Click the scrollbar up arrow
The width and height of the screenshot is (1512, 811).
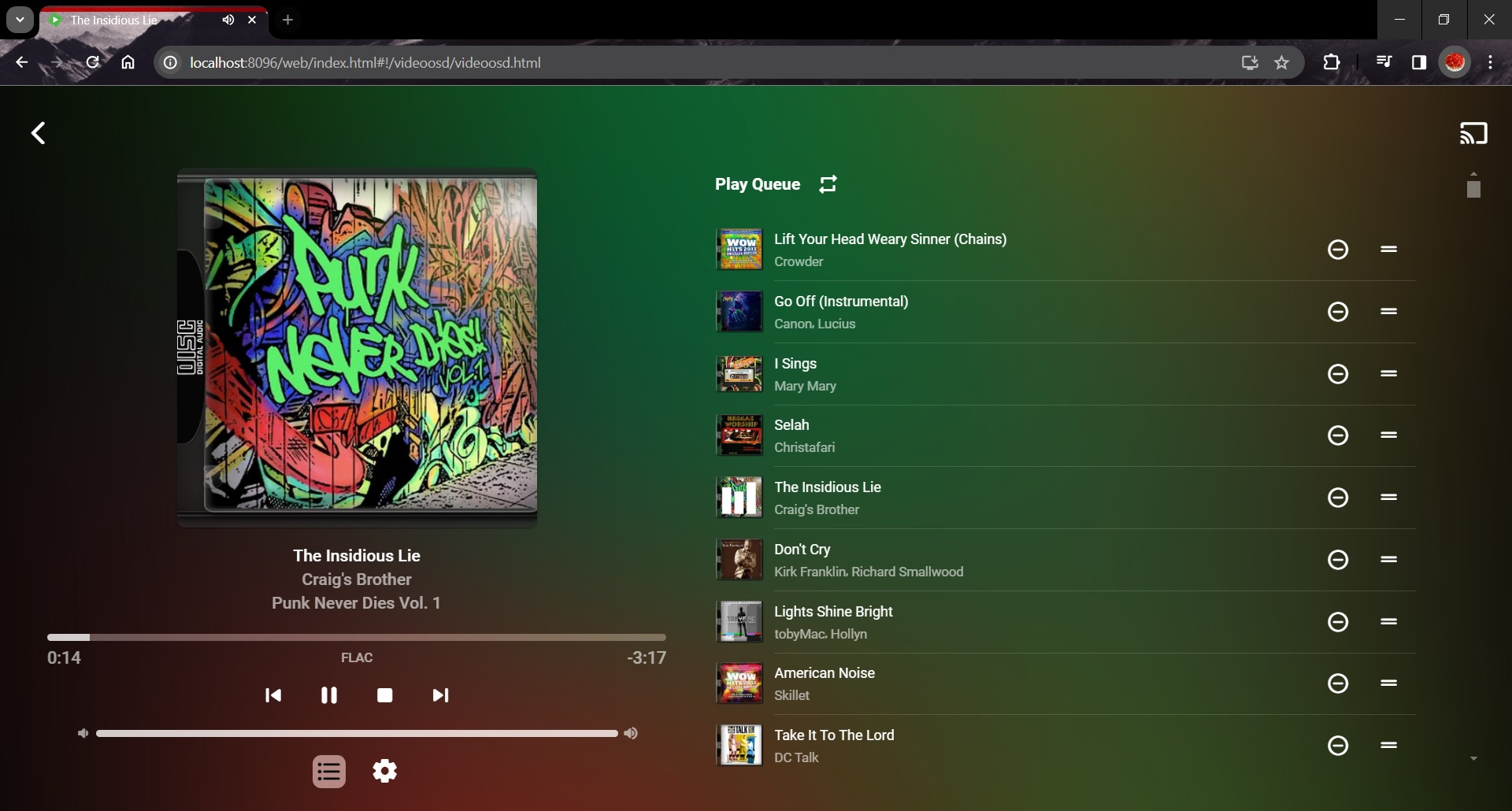(1473, 173)
